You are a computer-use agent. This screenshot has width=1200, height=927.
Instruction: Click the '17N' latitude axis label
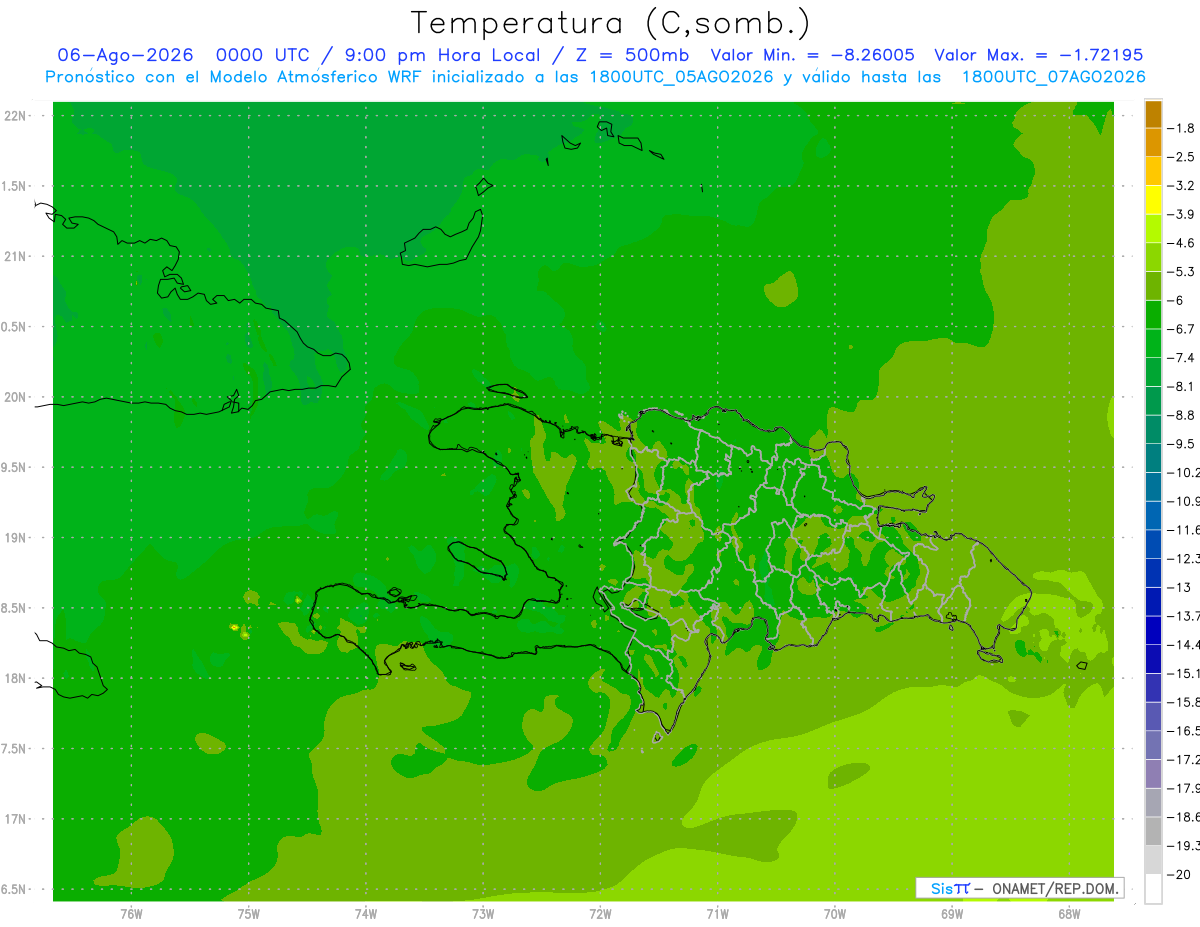tap(16, 819)
